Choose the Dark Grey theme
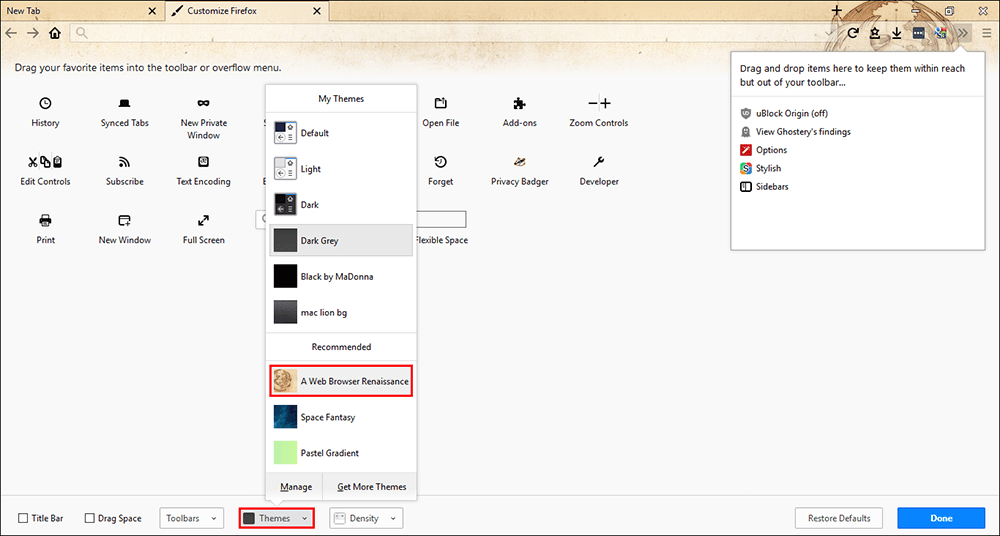 [x=341, y=241]
